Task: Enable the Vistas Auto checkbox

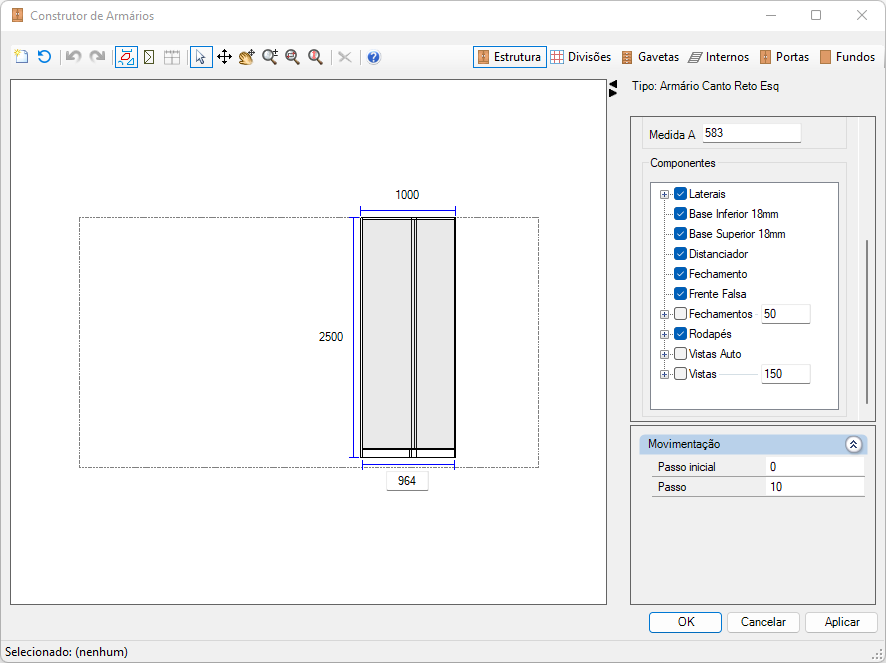Action: (680, 354)
